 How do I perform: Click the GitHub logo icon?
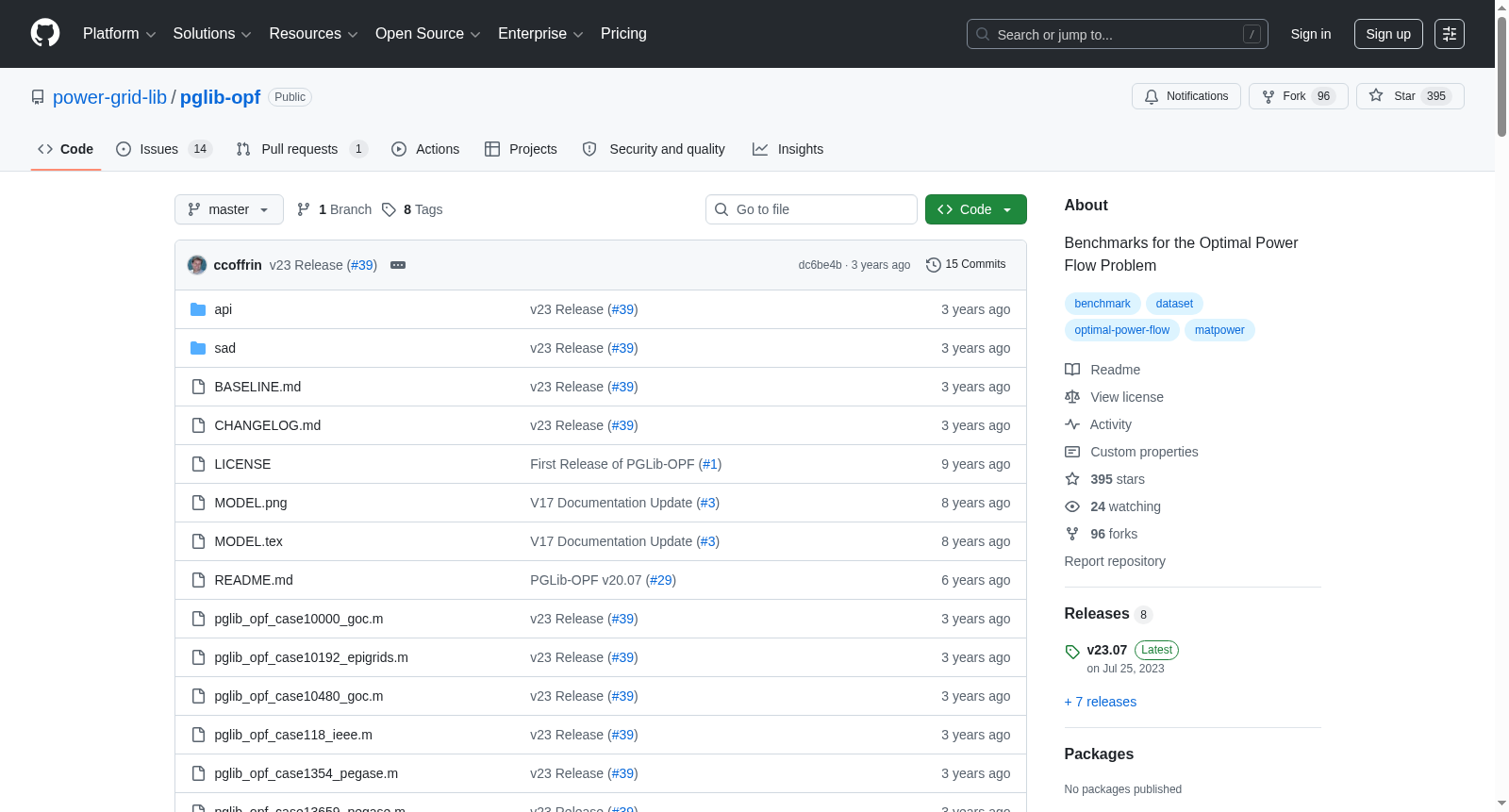click(x=45, y=33)
